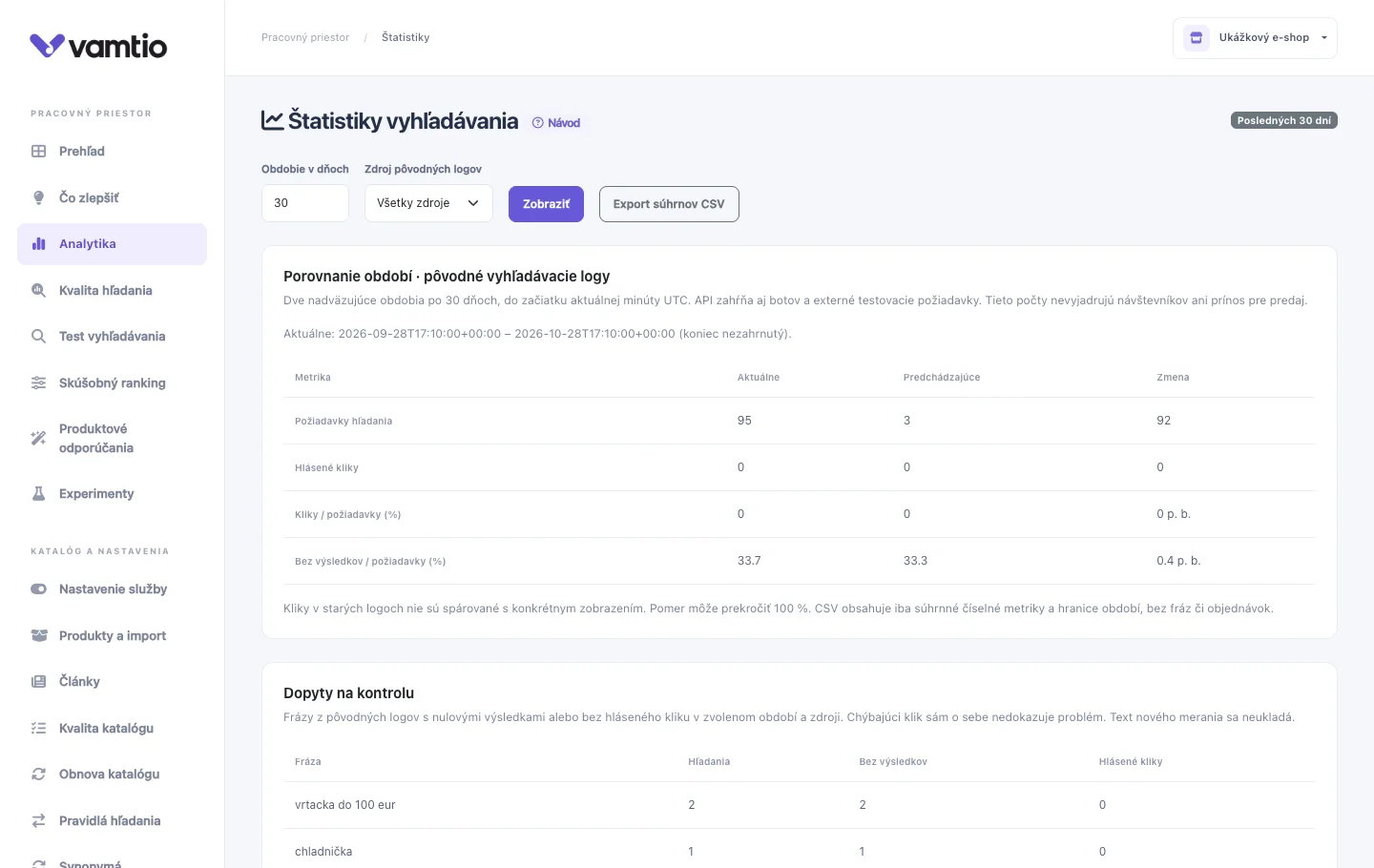Image resolution: width=1374 pixels, height=868 pixels.
Task: Select Experimenty in the sidebar
Action: pos(112,493)
